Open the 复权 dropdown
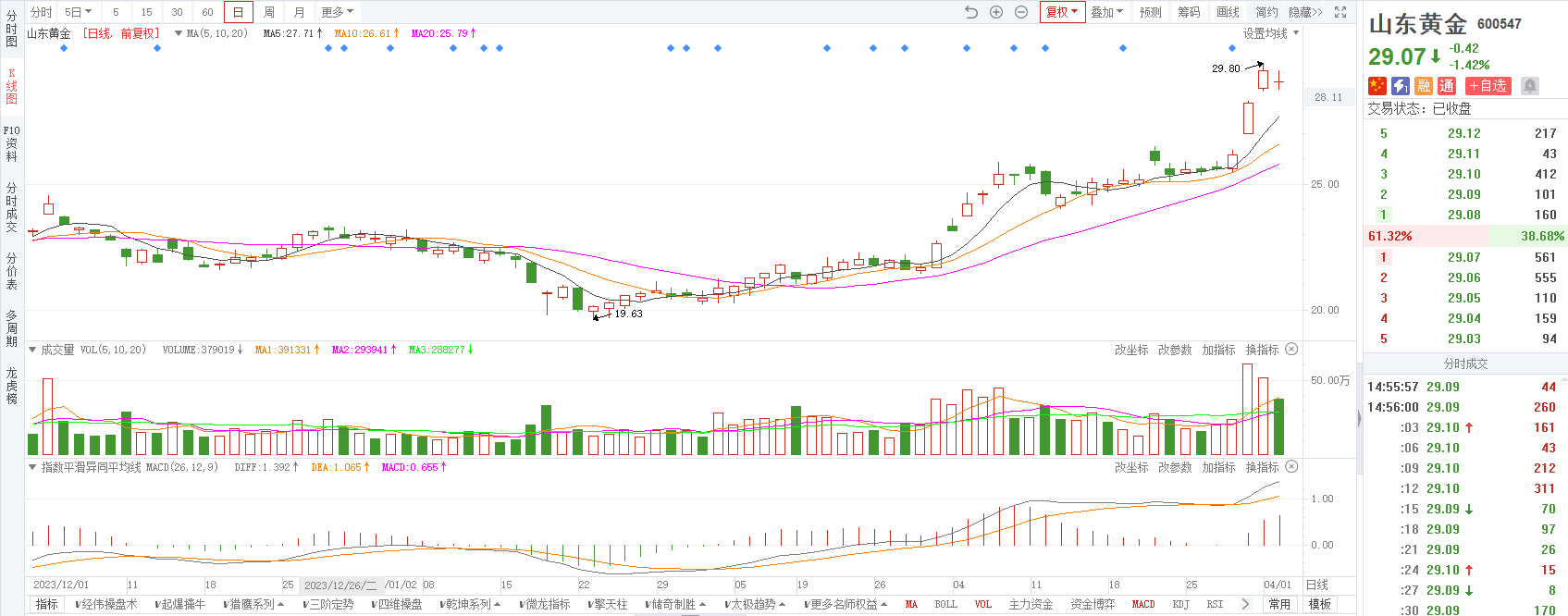This screenshot has width=1568, height=616. (x=1061, y=12)
